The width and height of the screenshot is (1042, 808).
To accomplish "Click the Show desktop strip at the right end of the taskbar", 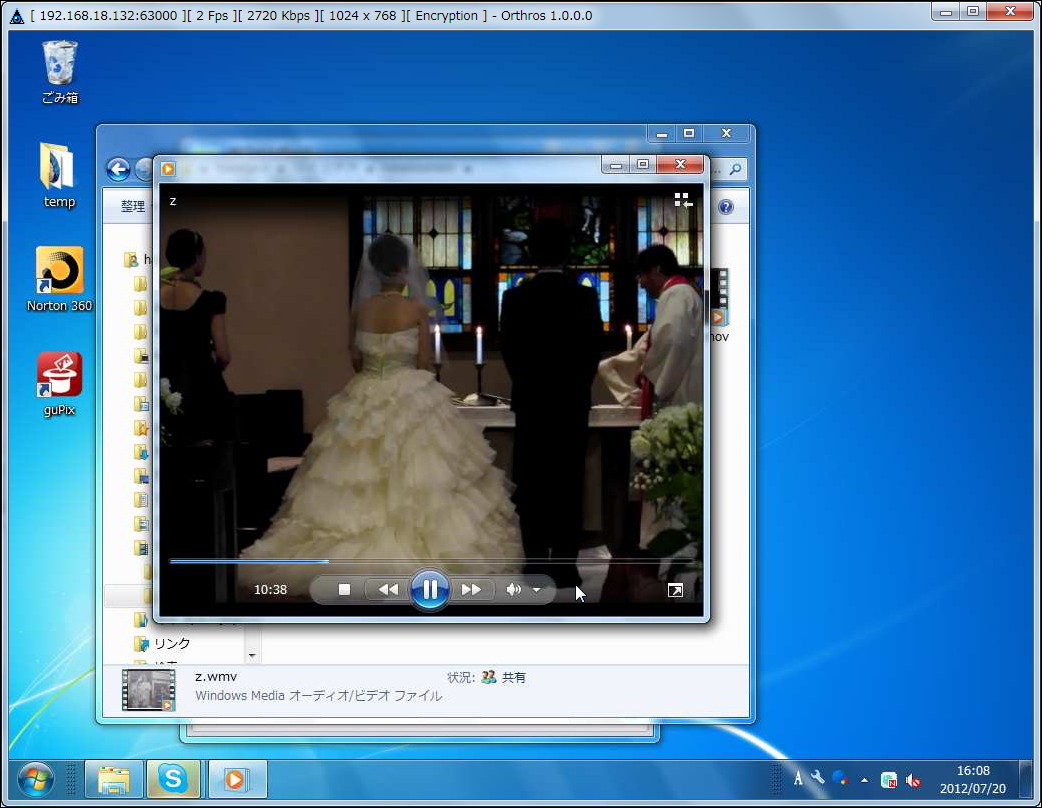I will (1027, 779).
